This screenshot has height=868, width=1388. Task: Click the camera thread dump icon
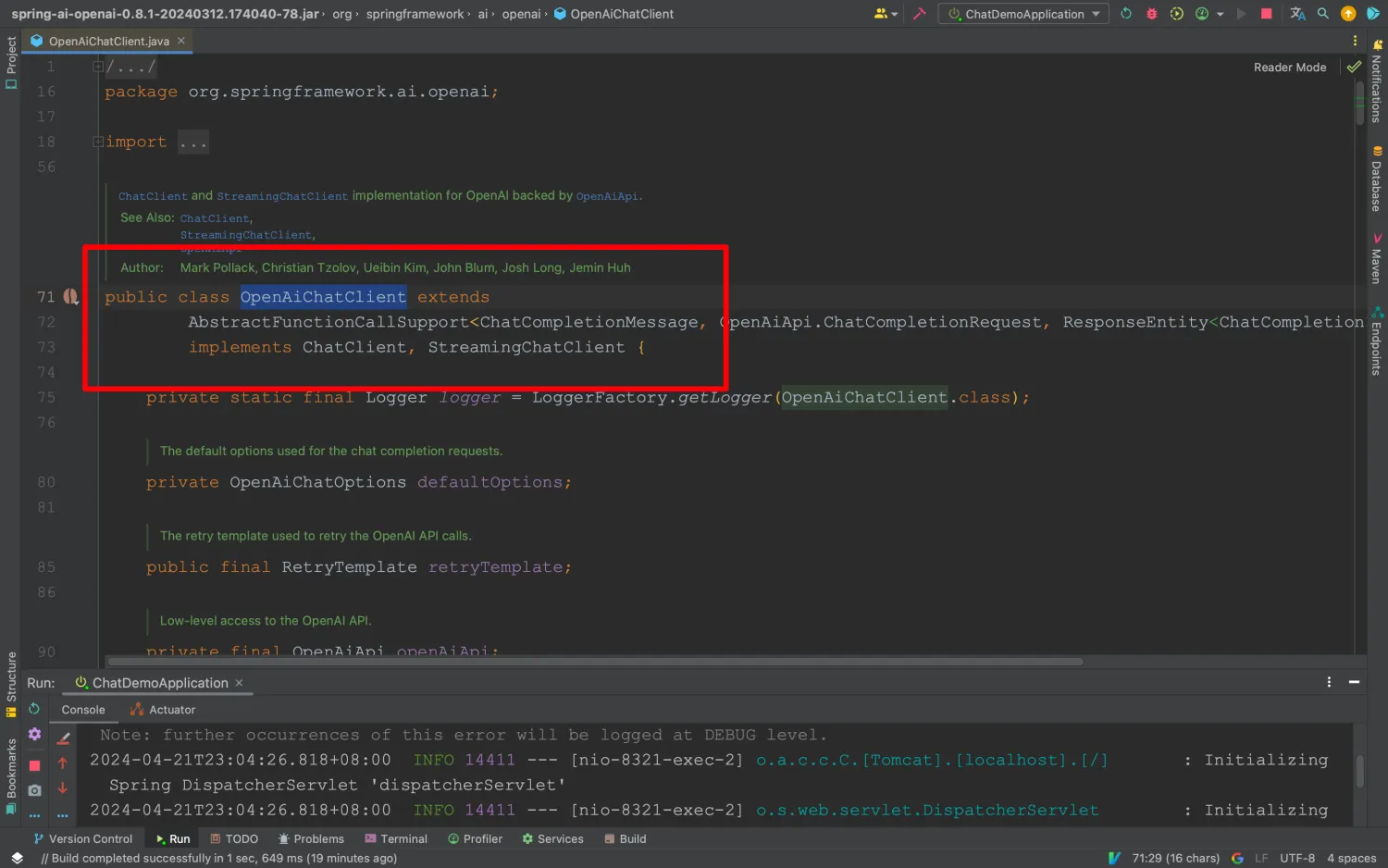[x=34, y=790]
